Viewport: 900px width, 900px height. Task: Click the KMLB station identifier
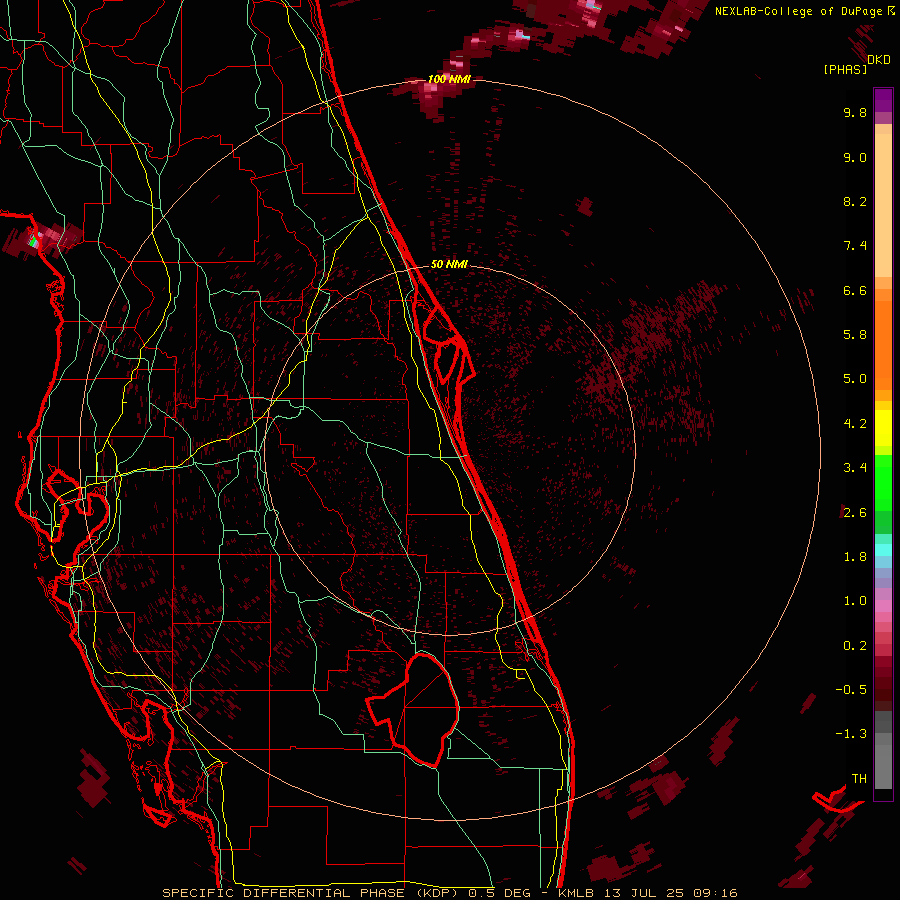click(577, 893)
